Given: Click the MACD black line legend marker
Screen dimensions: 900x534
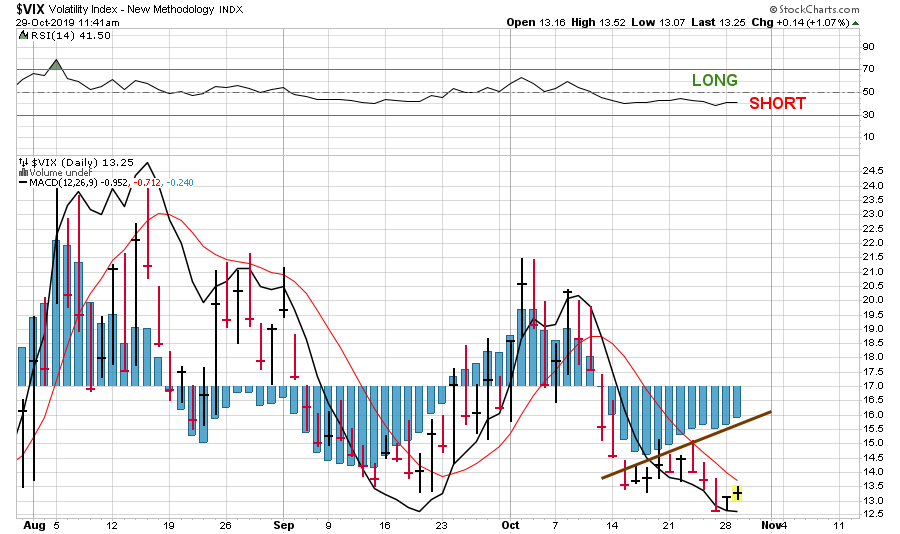Looking at the screenshot, I should tap(24, 182).
